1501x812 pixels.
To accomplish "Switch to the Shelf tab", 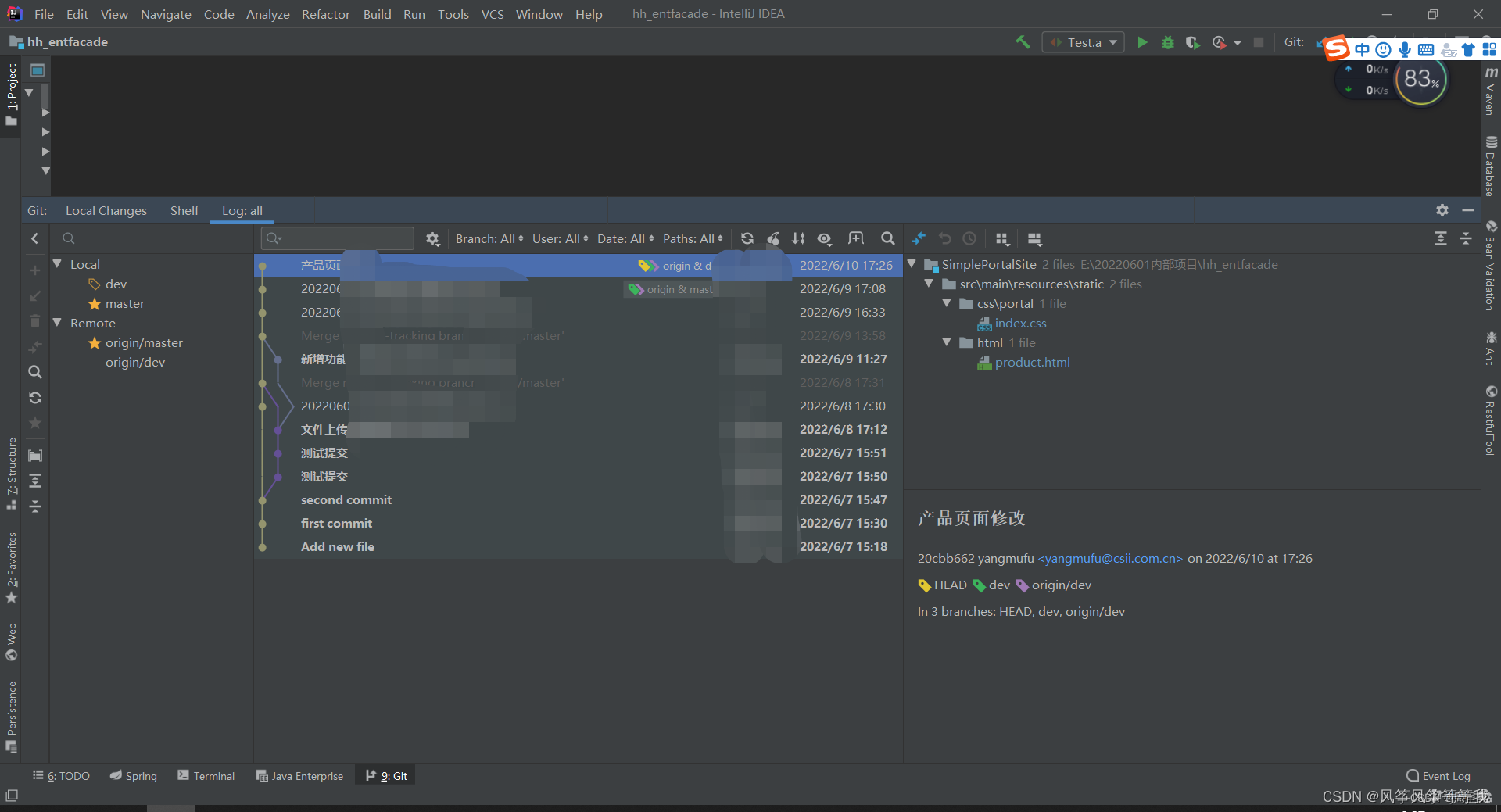I will (x=184, y=210).
